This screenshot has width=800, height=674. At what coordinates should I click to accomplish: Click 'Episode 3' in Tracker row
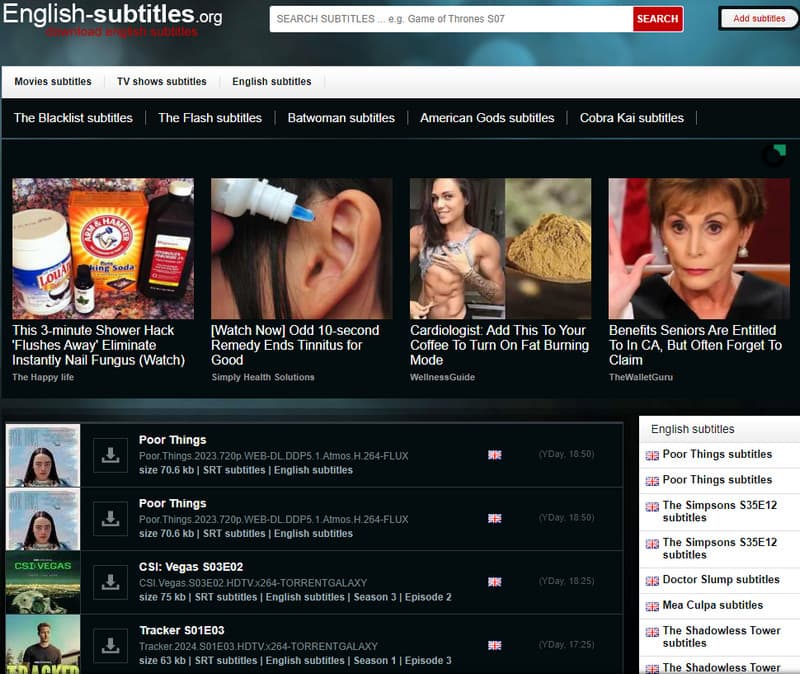coord(428,660)
